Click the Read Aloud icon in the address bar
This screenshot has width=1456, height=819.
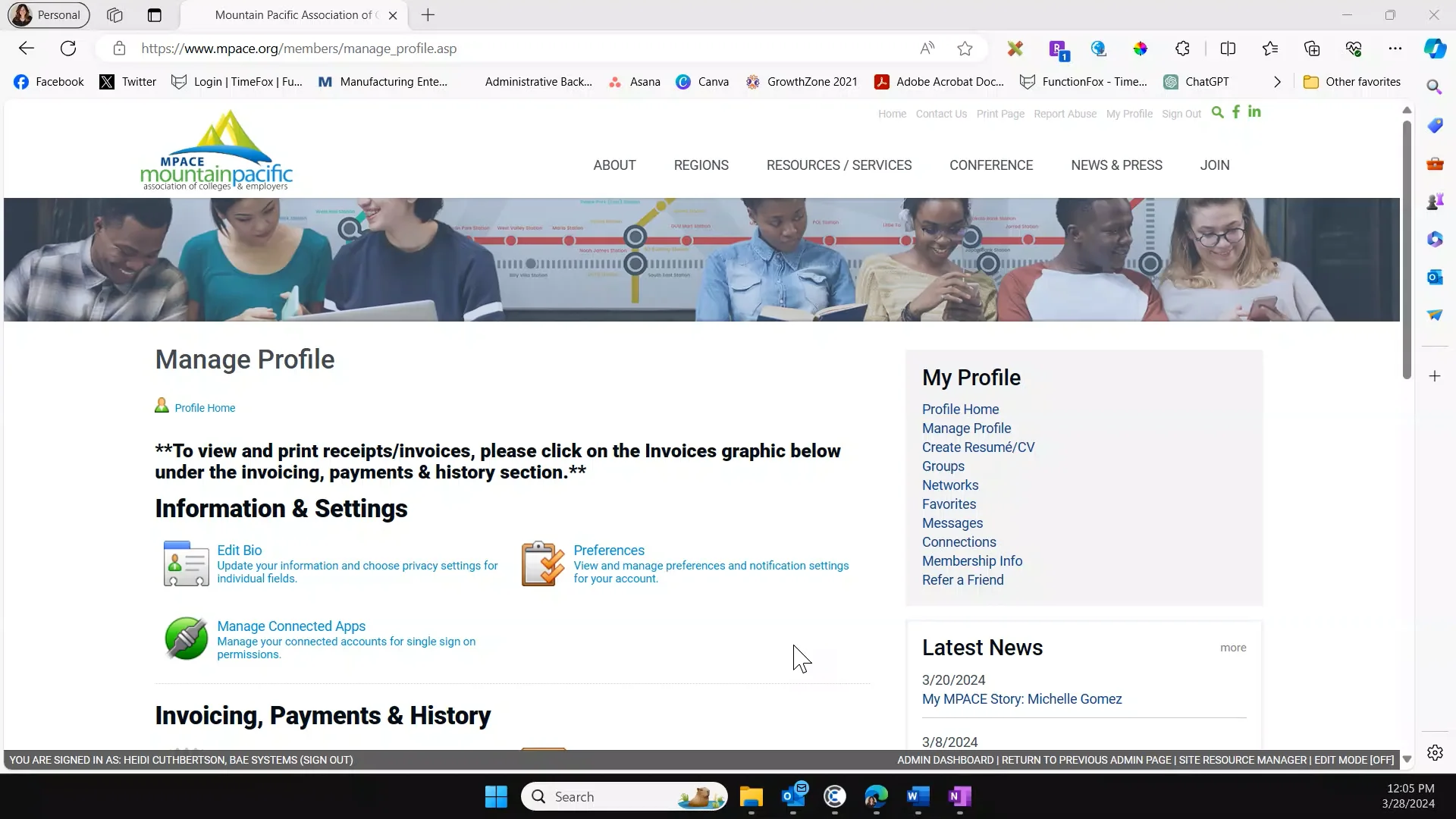[x=927, y=49]
